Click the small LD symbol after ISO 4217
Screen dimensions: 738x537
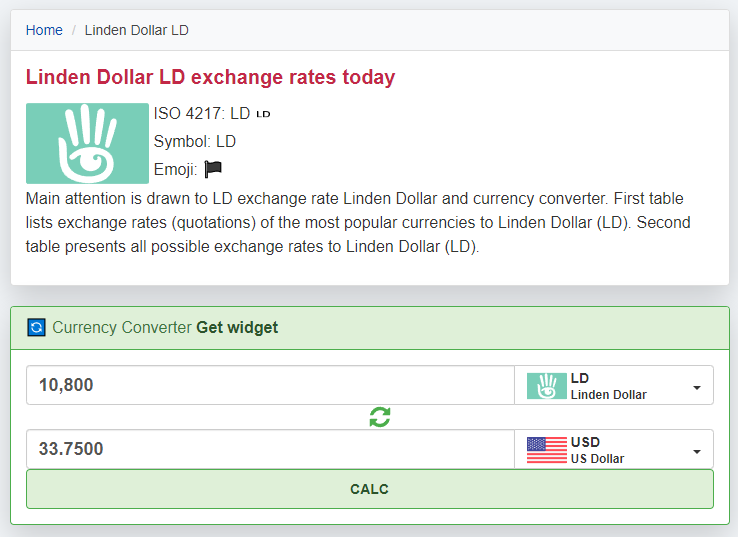coord(263,114)
